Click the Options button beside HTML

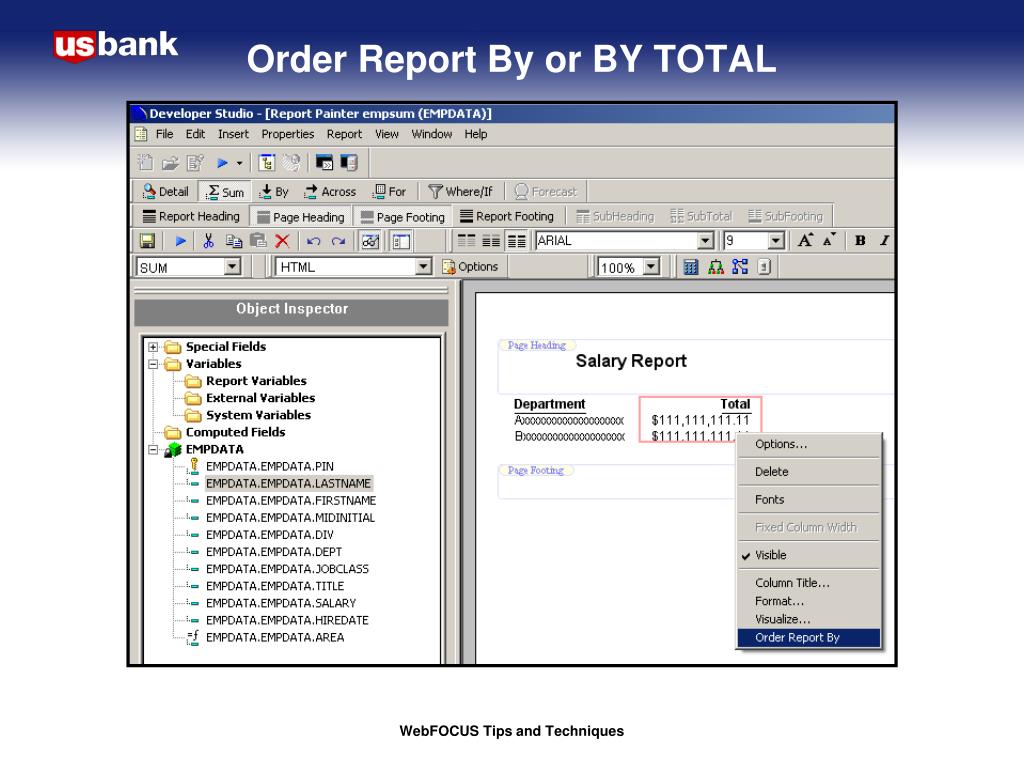tap(470, 266)
